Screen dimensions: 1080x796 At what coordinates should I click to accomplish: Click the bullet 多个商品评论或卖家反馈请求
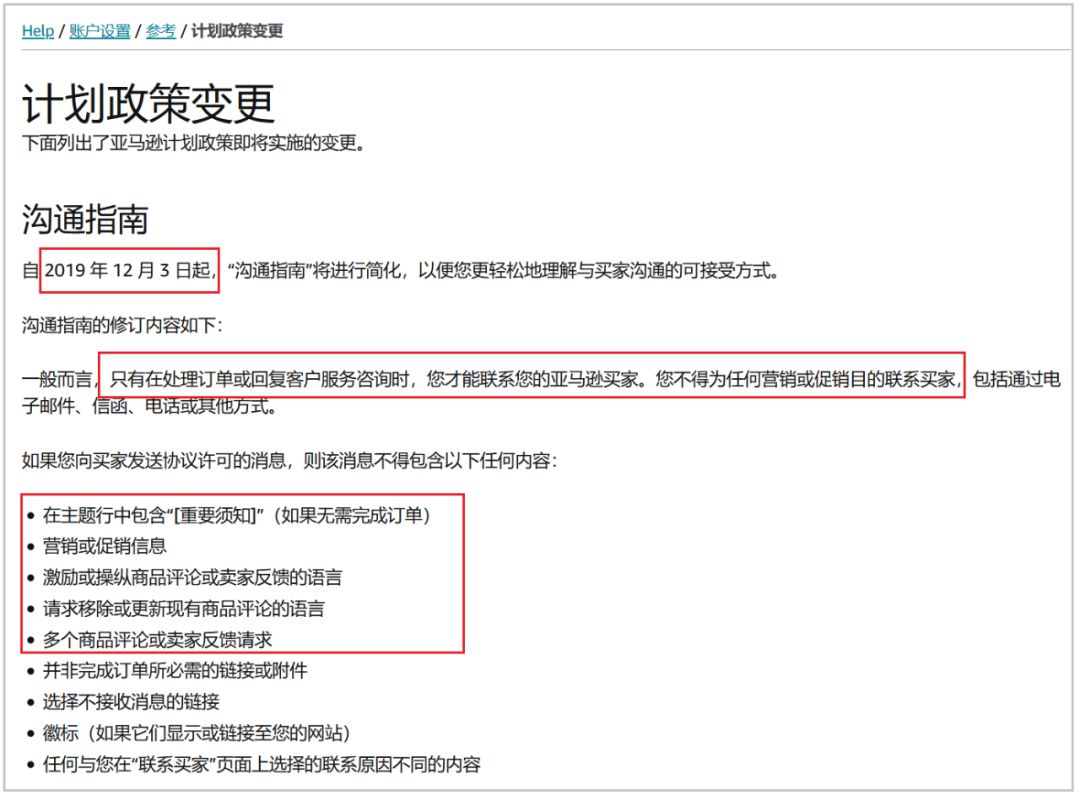tap(157, 639)
